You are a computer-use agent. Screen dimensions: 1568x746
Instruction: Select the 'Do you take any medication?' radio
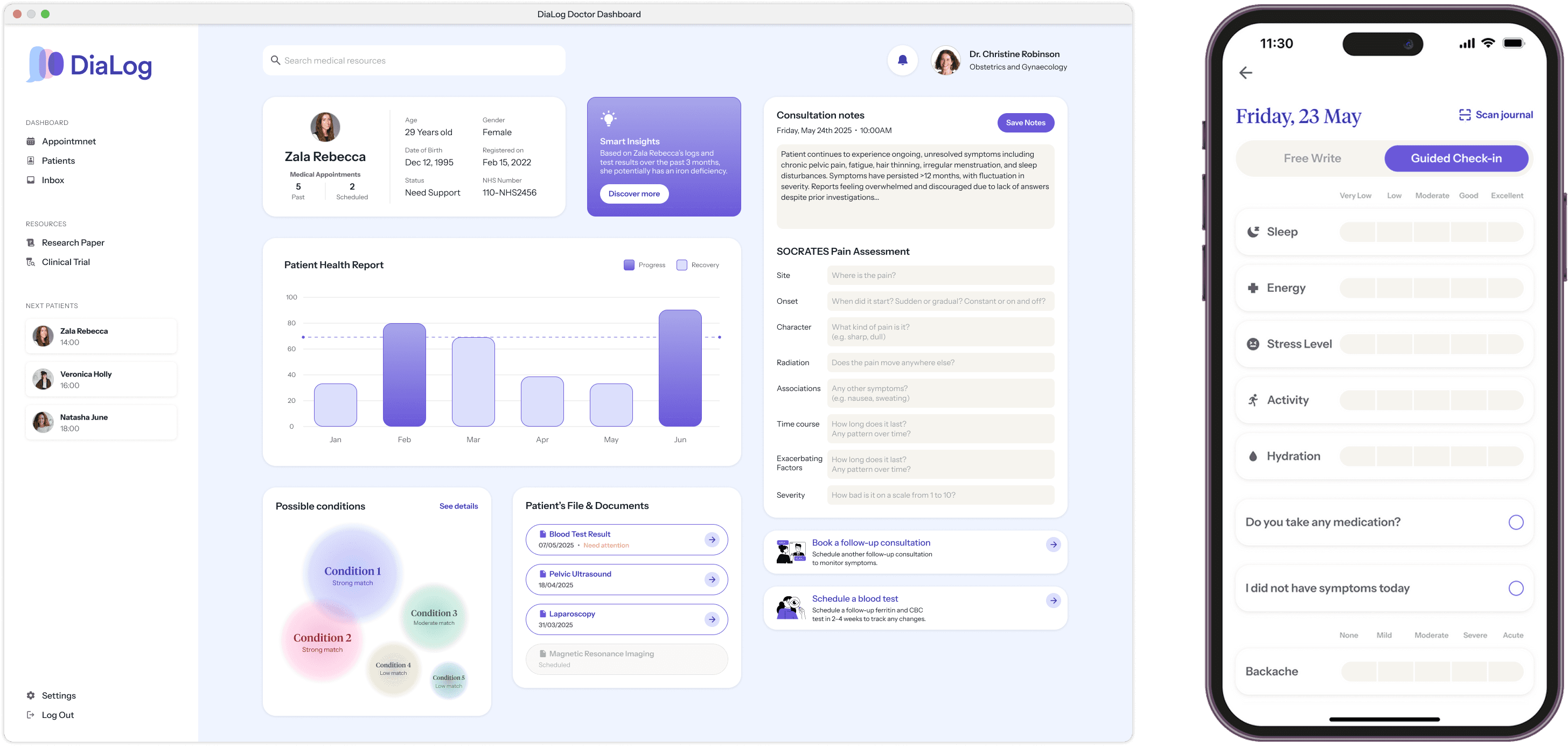coord(1516,522)
